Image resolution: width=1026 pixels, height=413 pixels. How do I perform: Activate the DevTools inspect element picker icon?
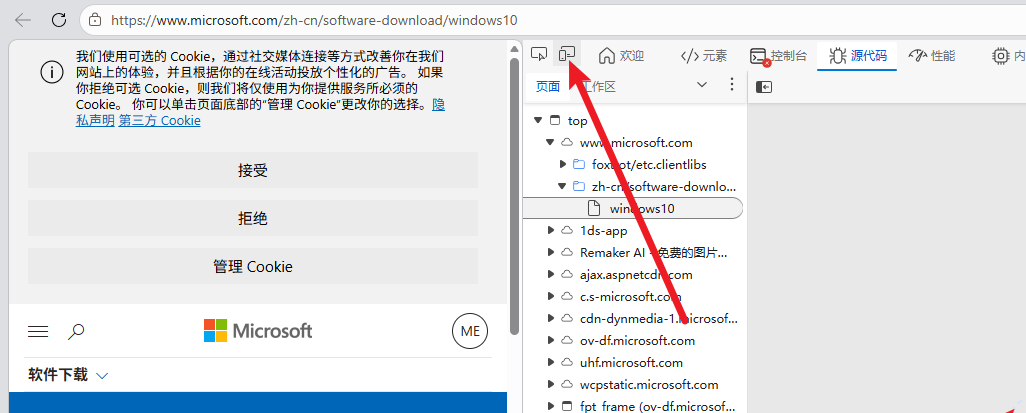coord(539,55)
